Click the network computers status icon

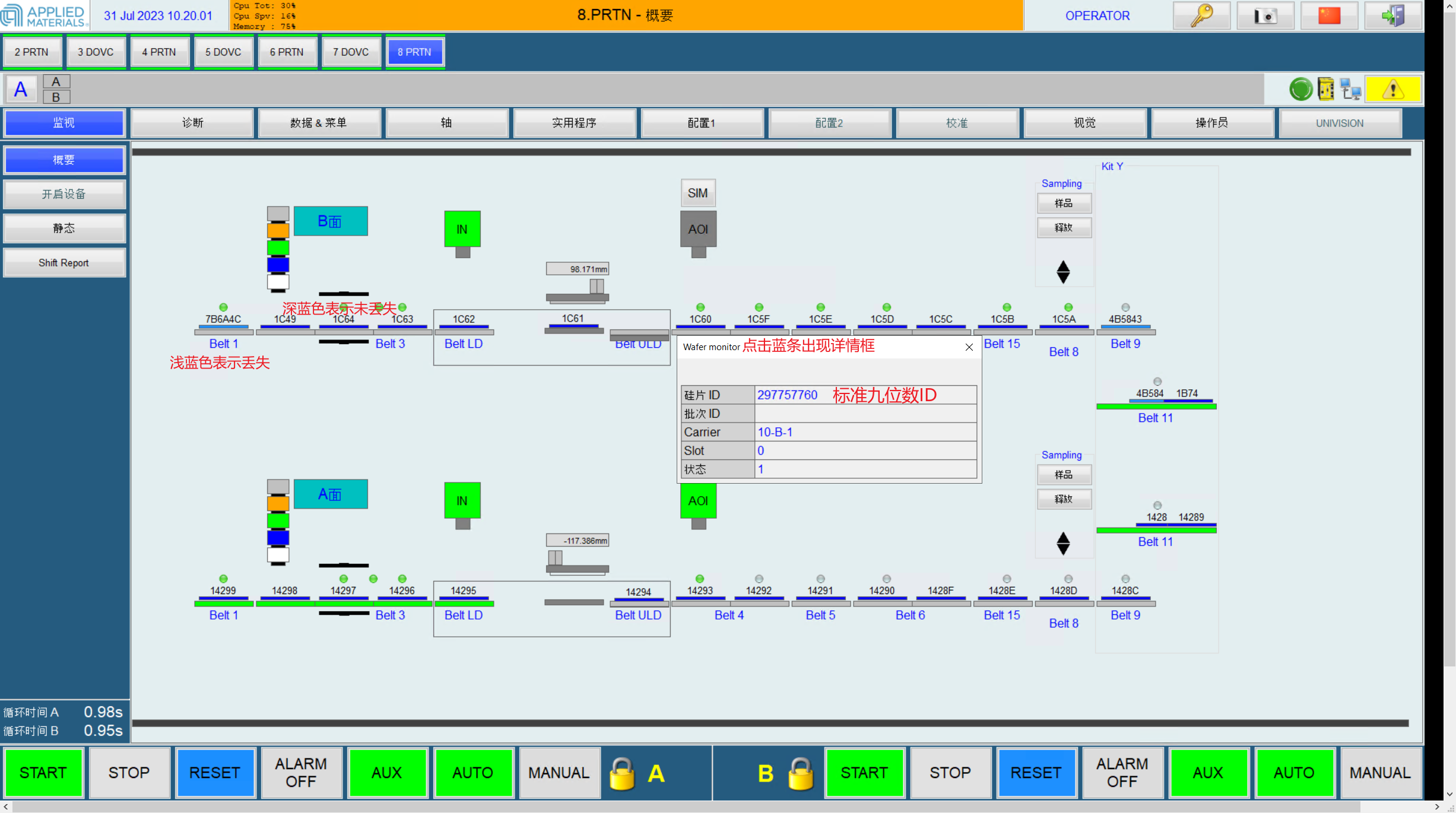point(1350,90)
